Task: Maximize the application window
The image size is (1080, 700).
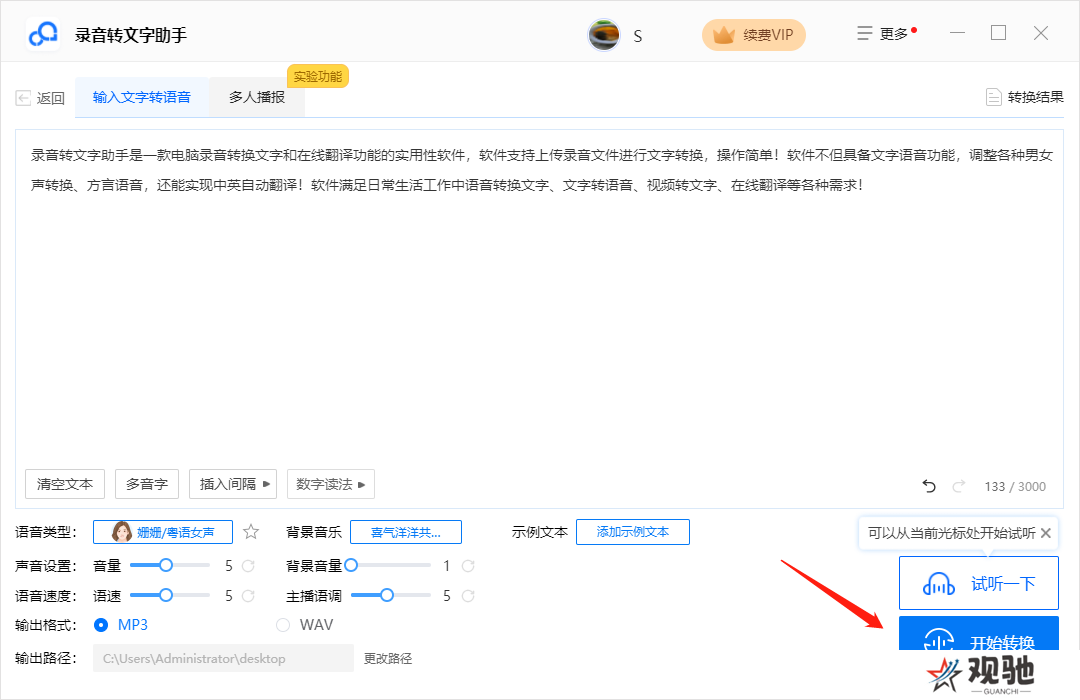Action: [999, 33]
